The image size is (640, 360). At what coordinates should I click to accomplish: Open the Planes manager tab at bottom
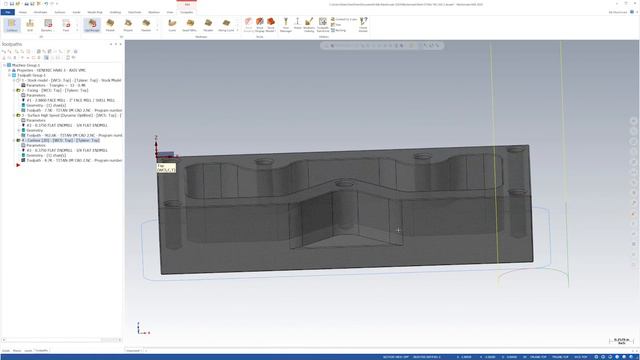[x=17, y=351]
